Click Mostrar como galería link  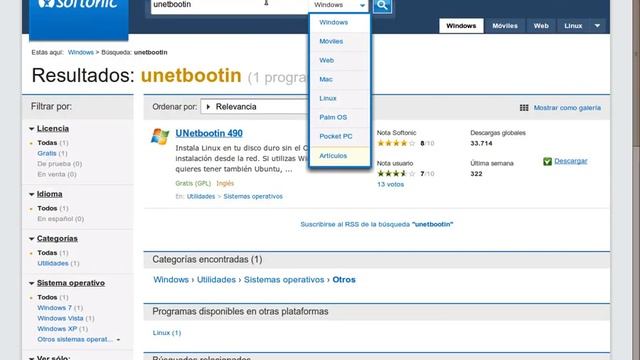tap(567, 108)
